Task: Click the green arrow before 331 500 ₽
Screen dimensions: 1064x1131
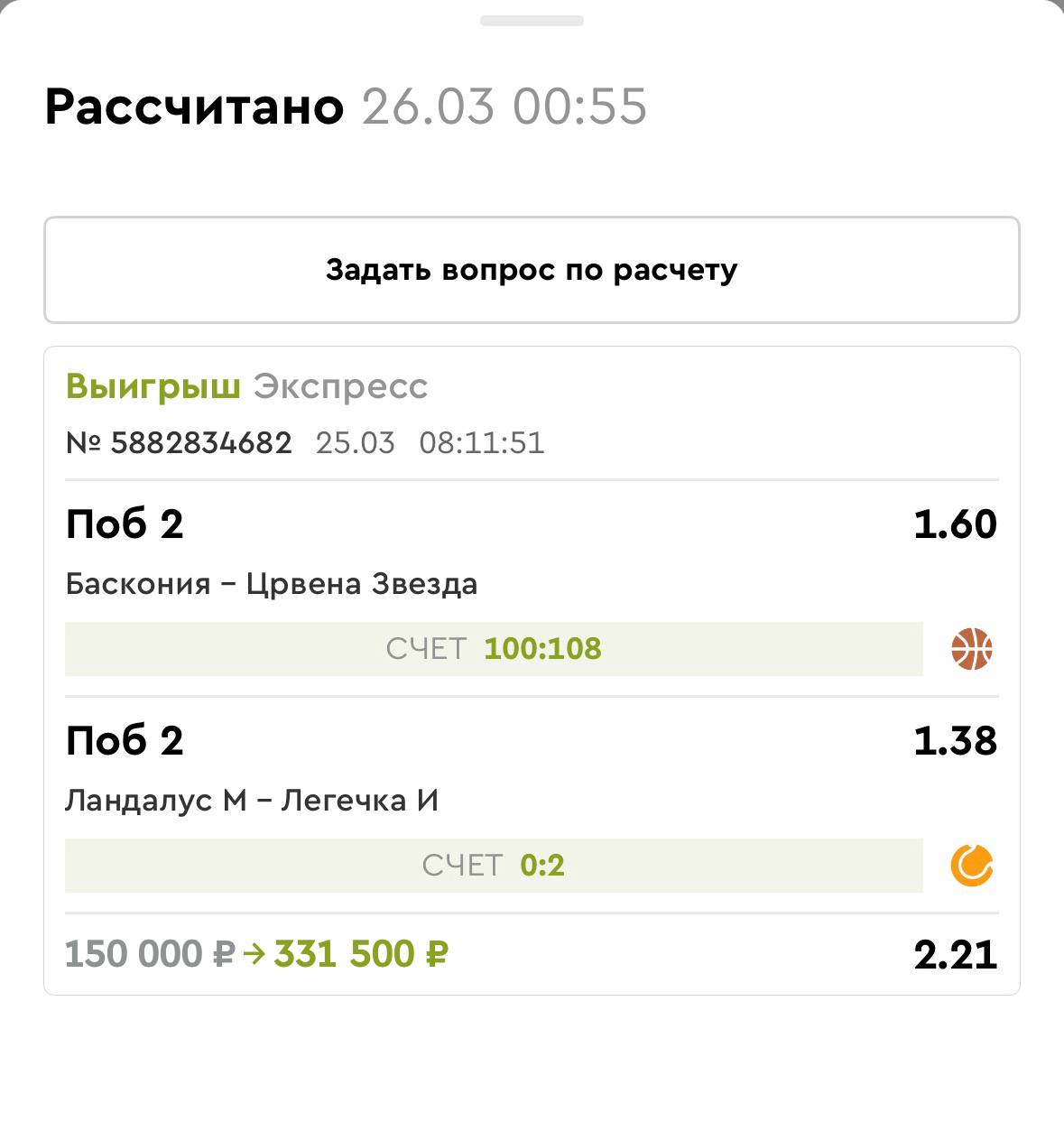Action: point(254,954)
